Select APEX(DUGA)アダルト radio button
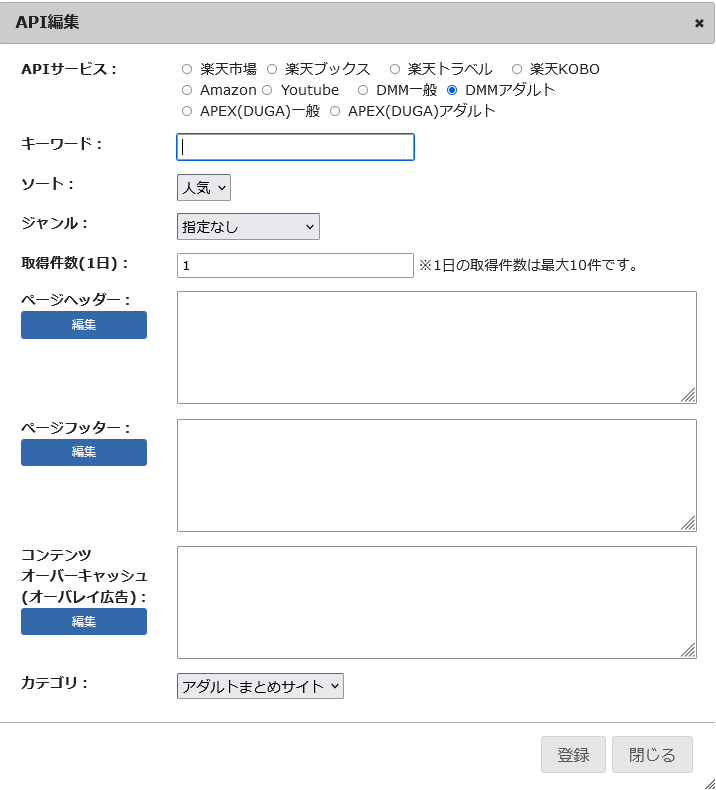This screenshot has height=790, width=716. (335, 111)
